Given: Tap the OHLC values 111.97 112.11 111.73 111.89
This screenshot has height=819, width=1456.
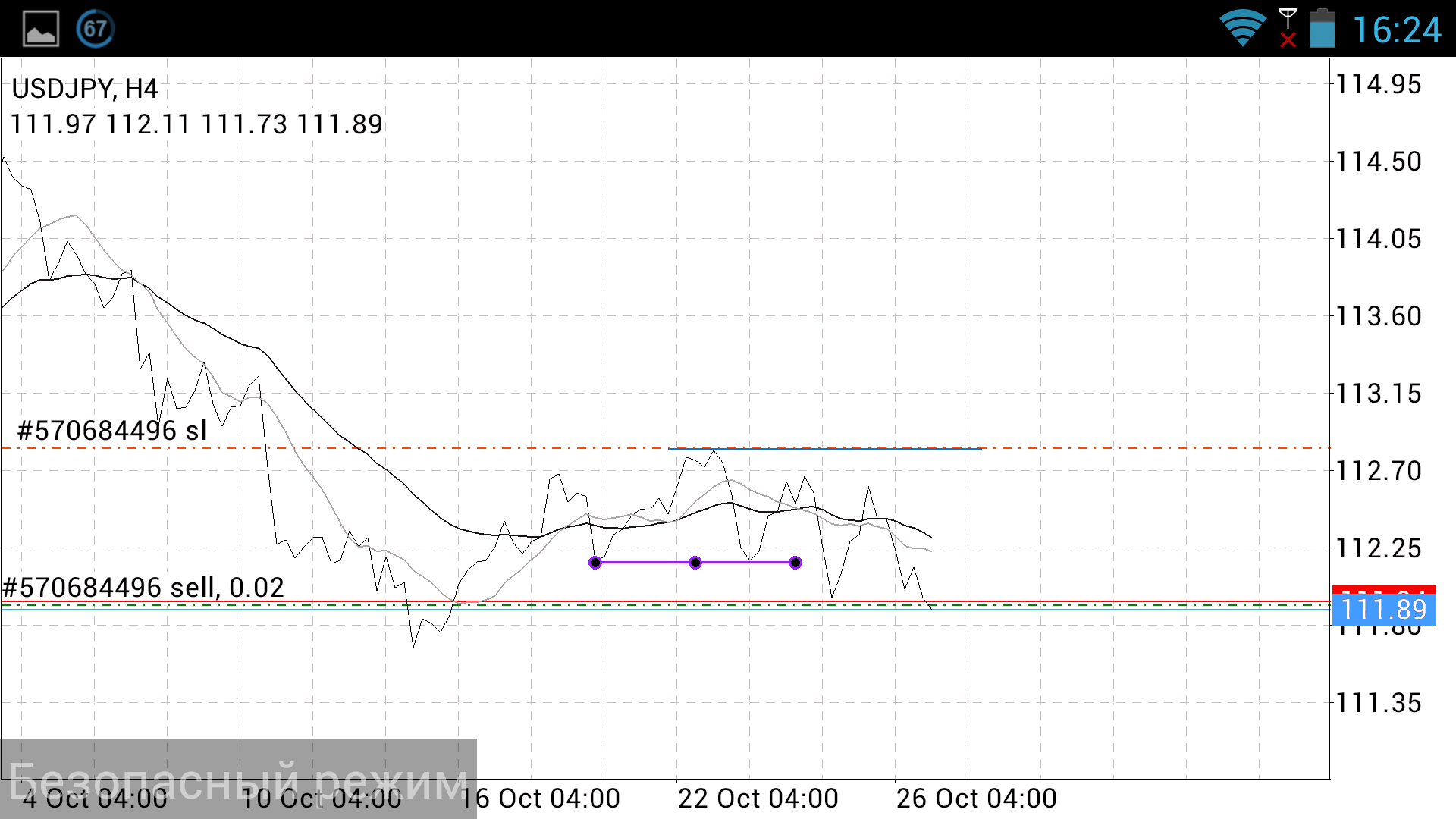Looking at the screenshot, I should point(196,124).
